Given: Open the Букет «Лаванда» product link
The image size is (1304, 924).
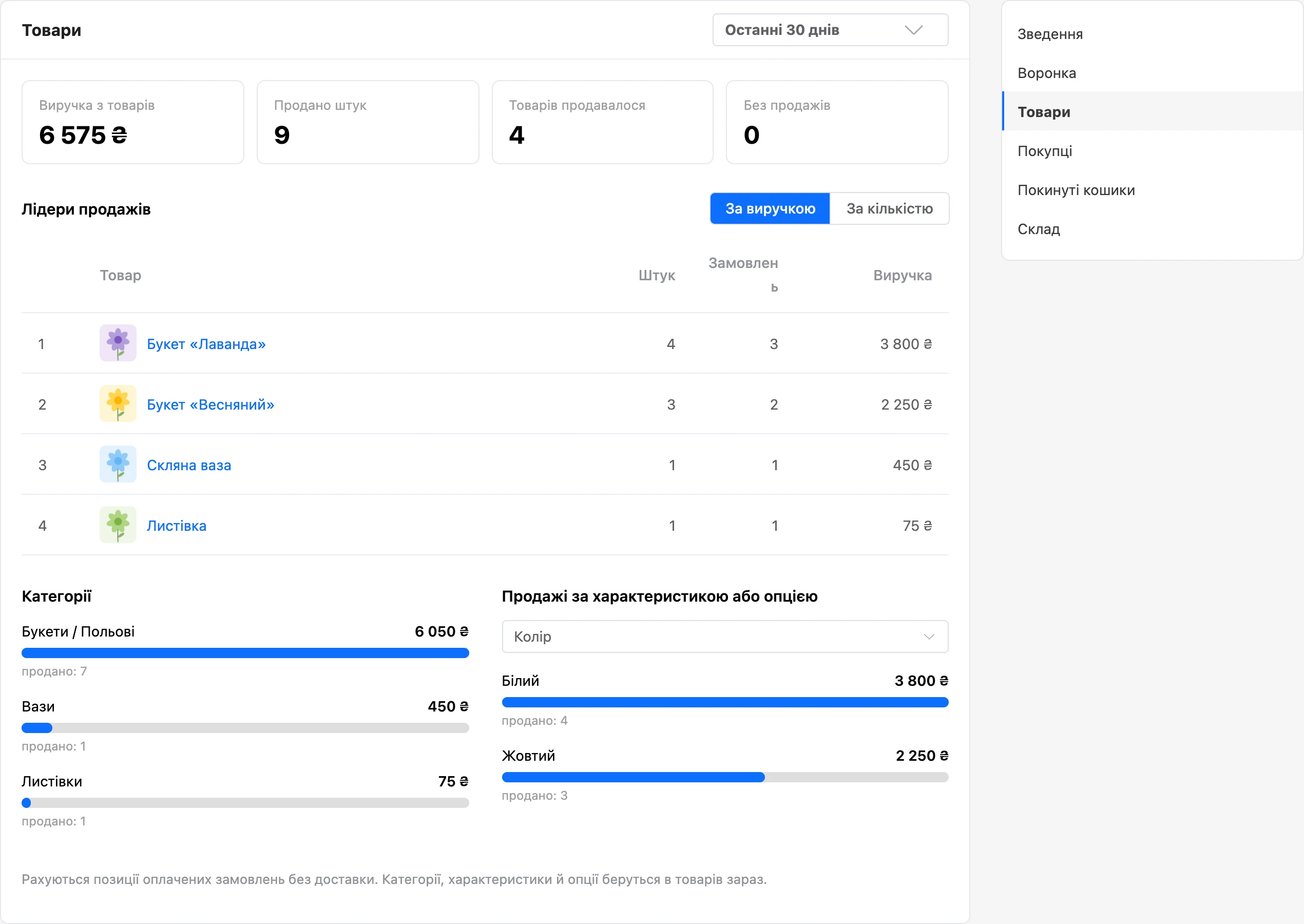Looking at the screenshot, I should [x=206, y=344].
